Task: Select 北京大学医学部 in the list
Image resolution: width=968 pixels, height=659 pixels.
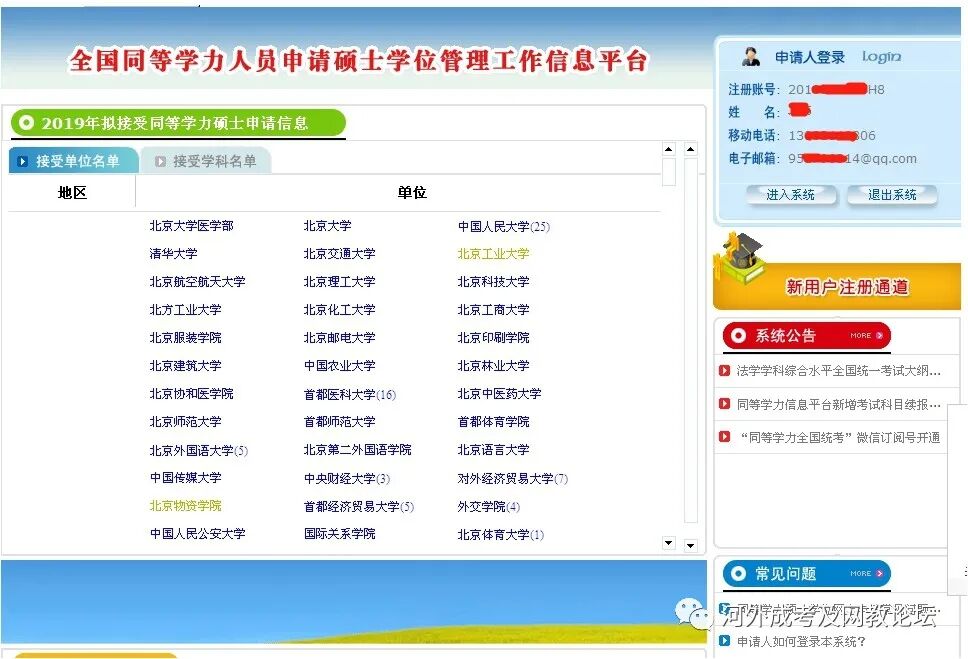Action: click(x=191, y=226)
